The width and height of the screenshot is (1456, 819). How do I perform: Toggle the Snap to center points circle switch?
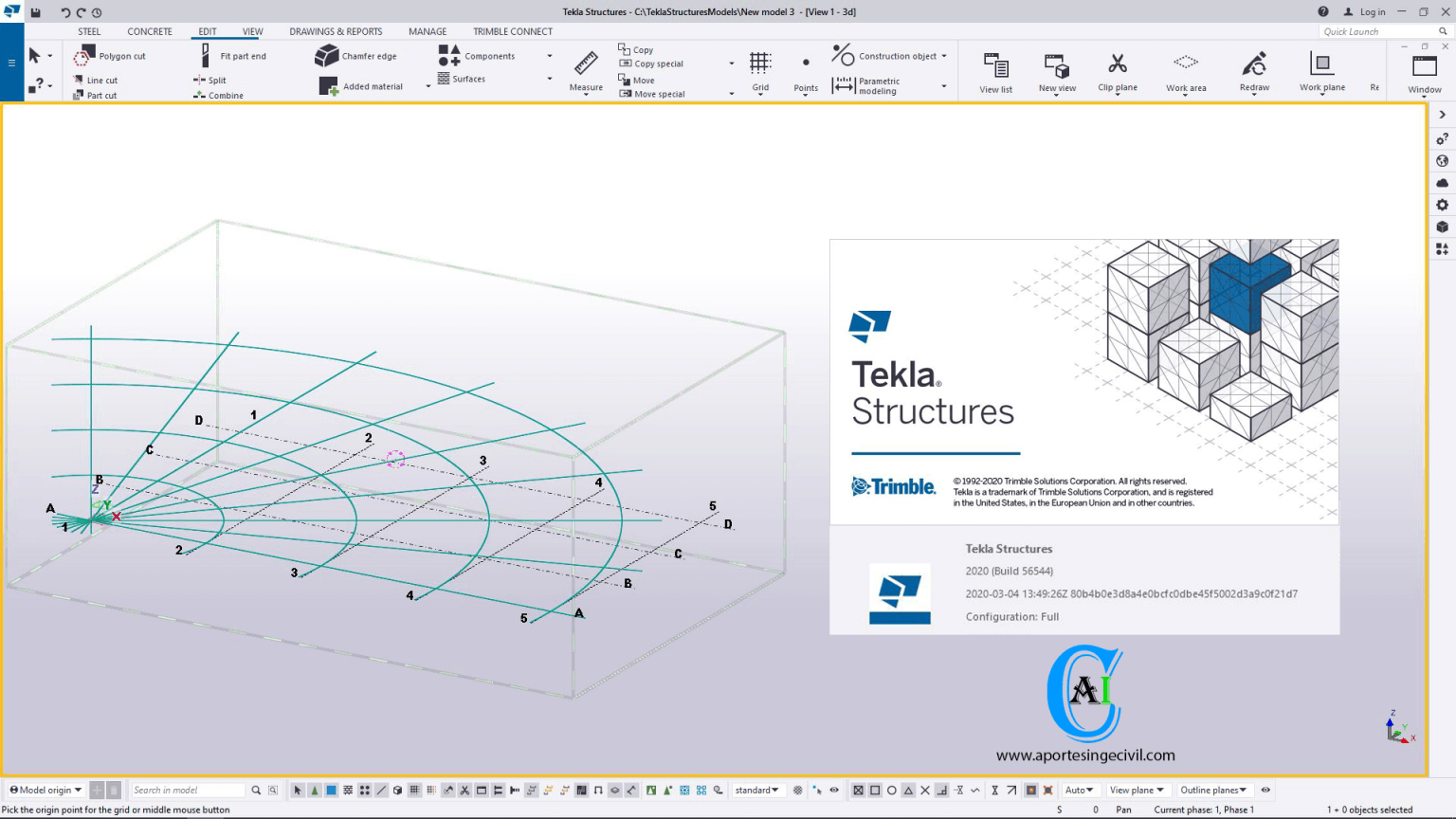point(891,790)
